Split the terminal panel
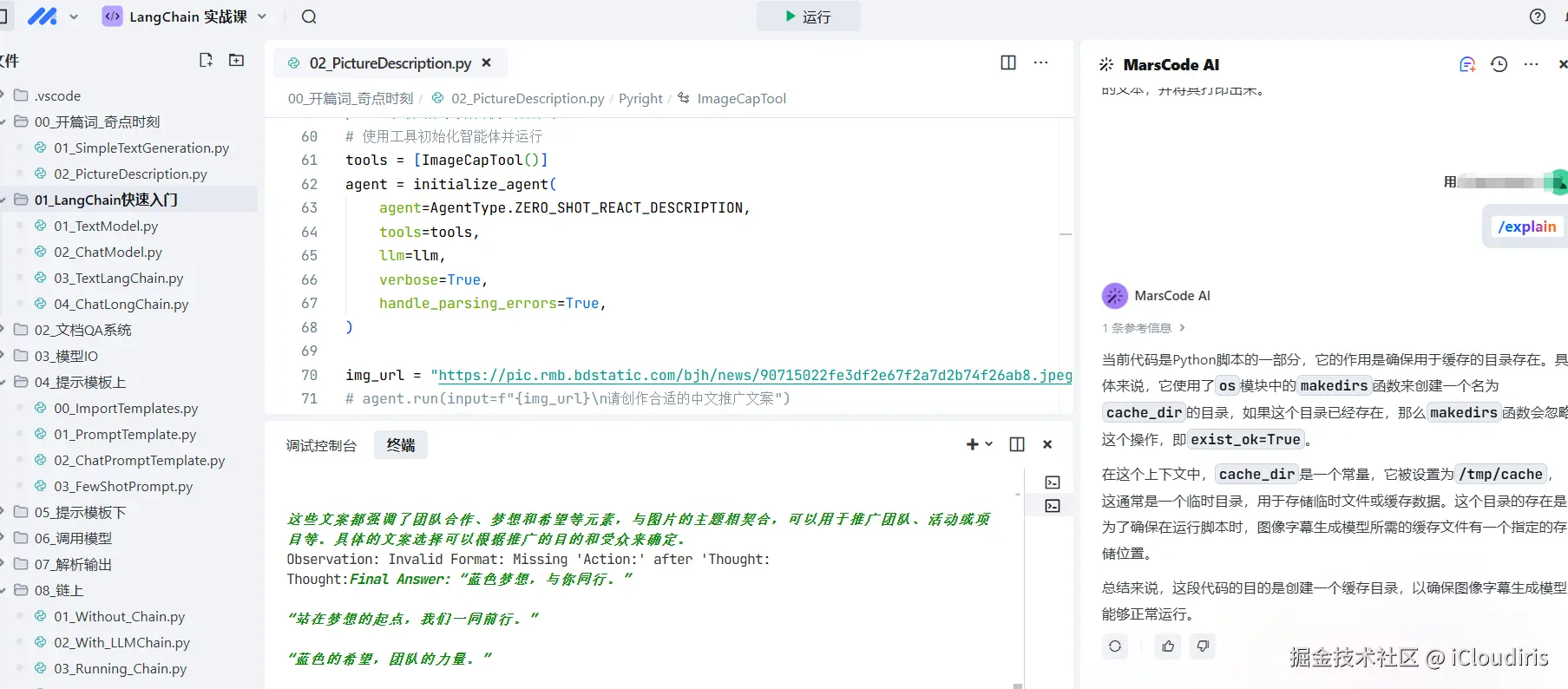This screenshot has height=689, width=1568. [1017, 444]
